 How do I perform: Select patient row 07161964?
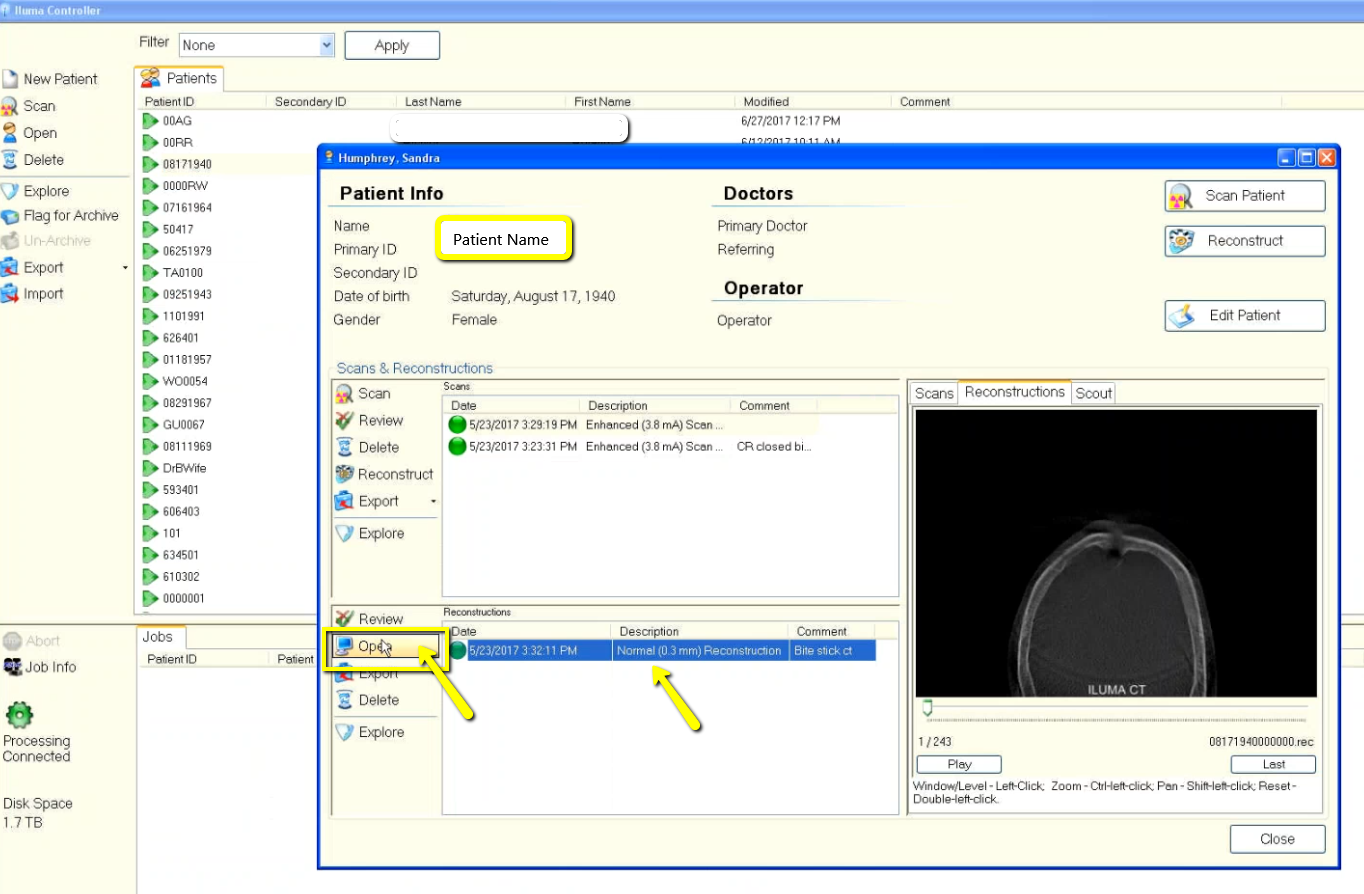coord(227,208)
